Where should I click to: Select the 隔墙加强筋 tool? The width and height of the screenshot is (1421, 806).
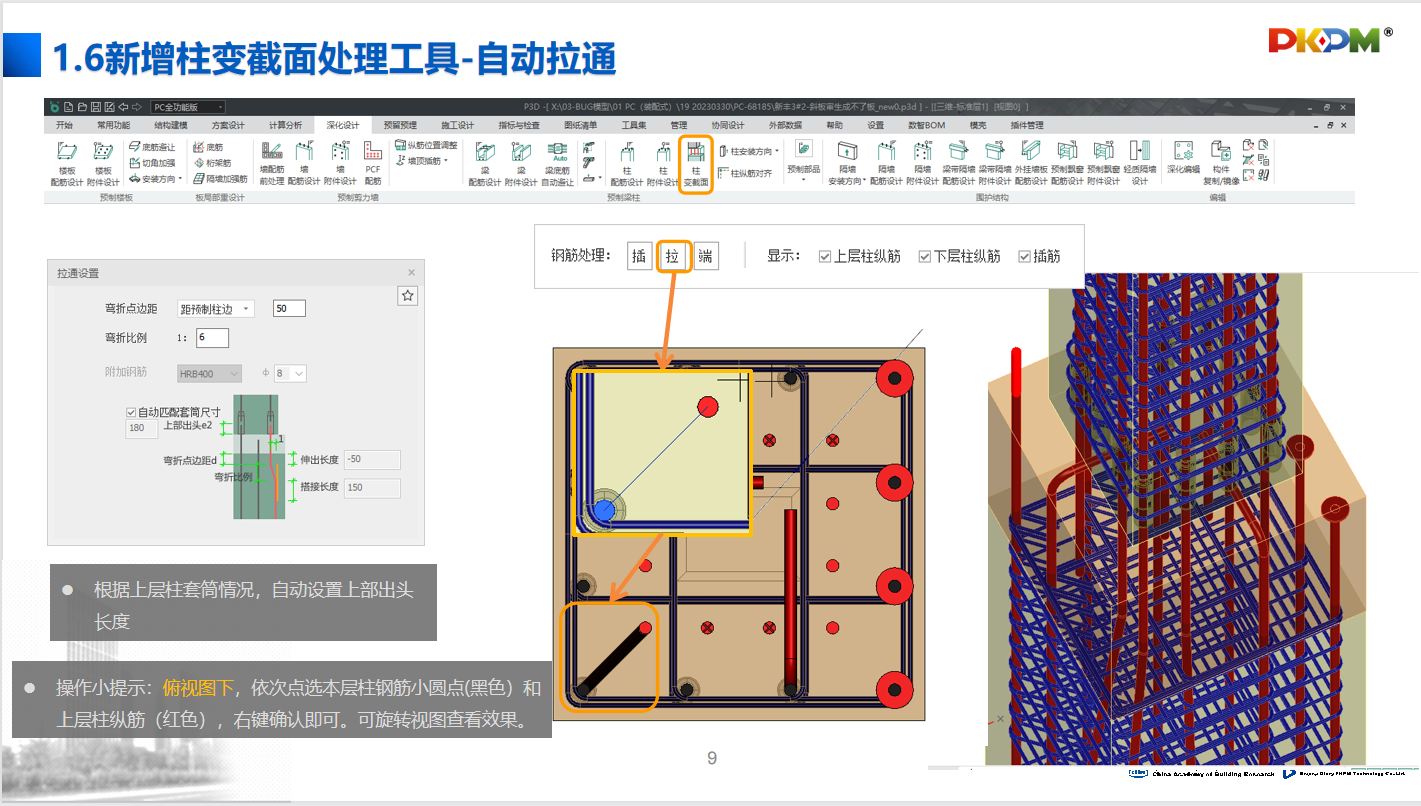point(220,178)
